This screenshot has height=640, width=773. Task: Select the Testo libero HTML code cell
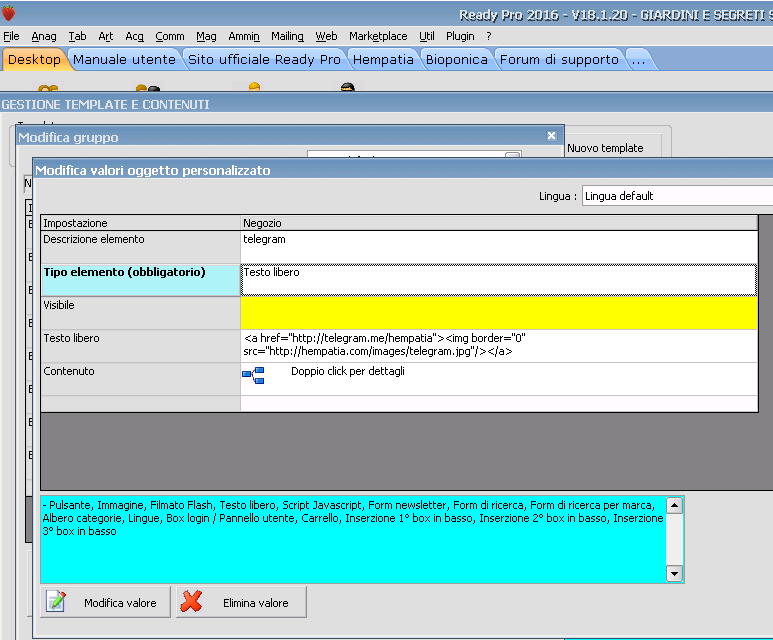coord(498,346)
